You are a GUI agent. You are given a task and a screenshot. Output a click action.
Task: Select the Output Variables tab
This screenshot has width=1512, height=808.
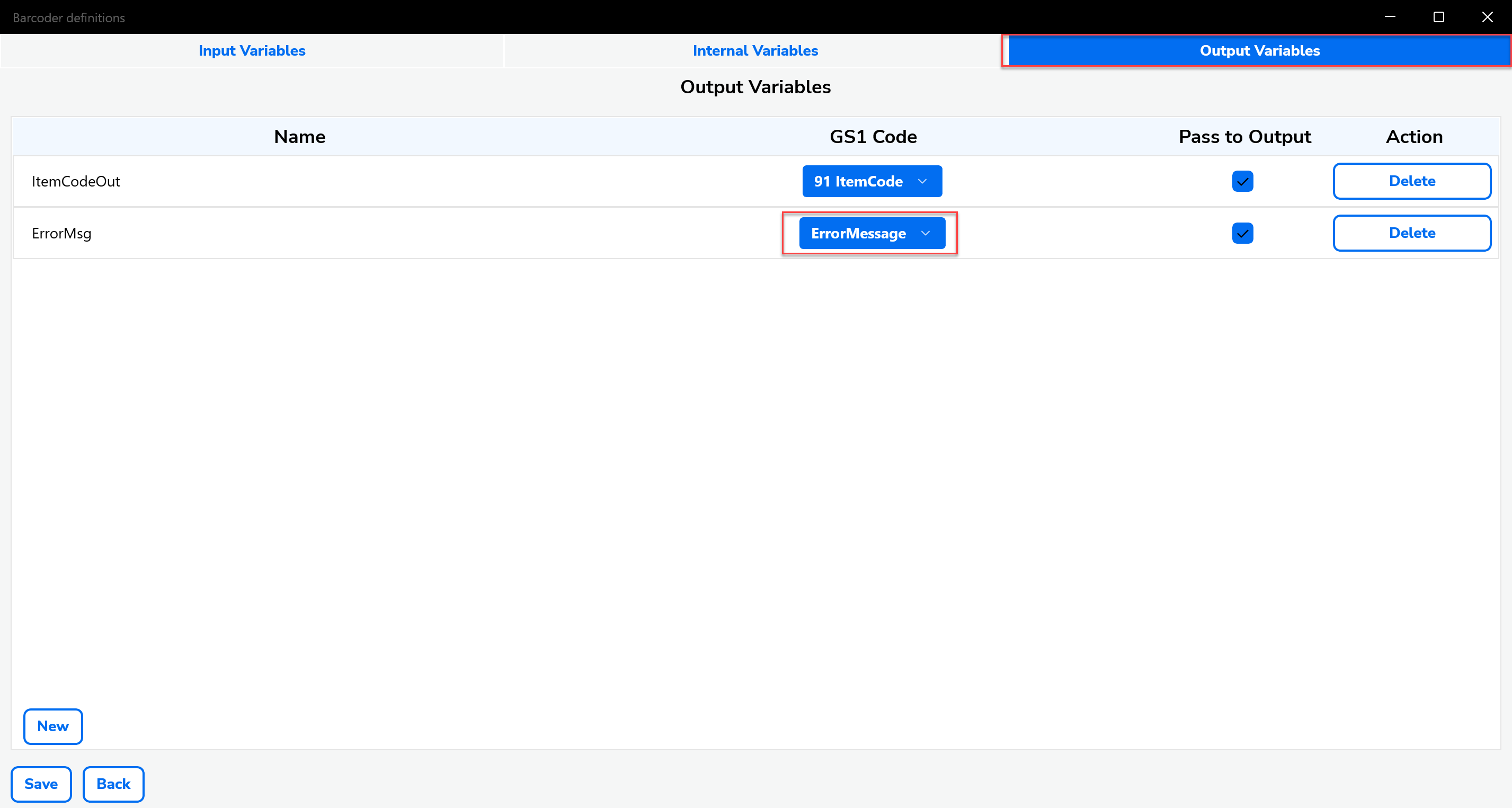pos(1259,51)
